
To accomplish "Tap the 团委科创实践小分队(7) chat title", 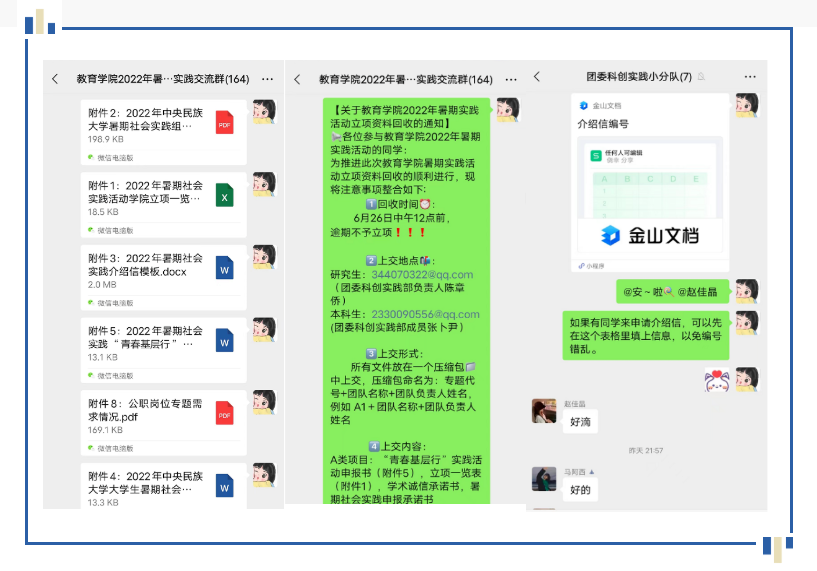I will [639, 77].
